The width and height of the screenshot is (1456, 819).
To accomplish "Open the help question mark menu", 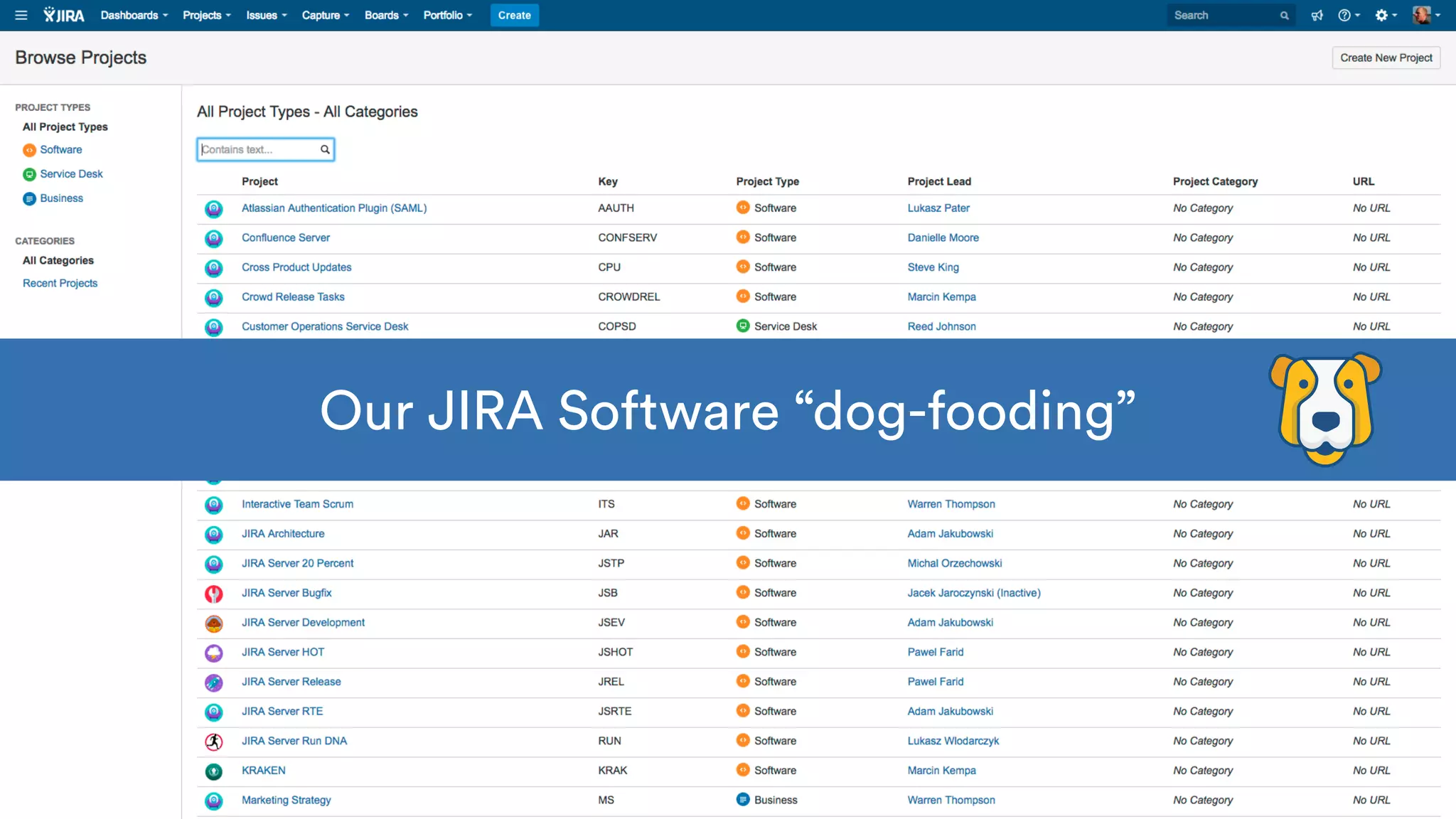I will pyautogui.click(x=1348, y=15).
